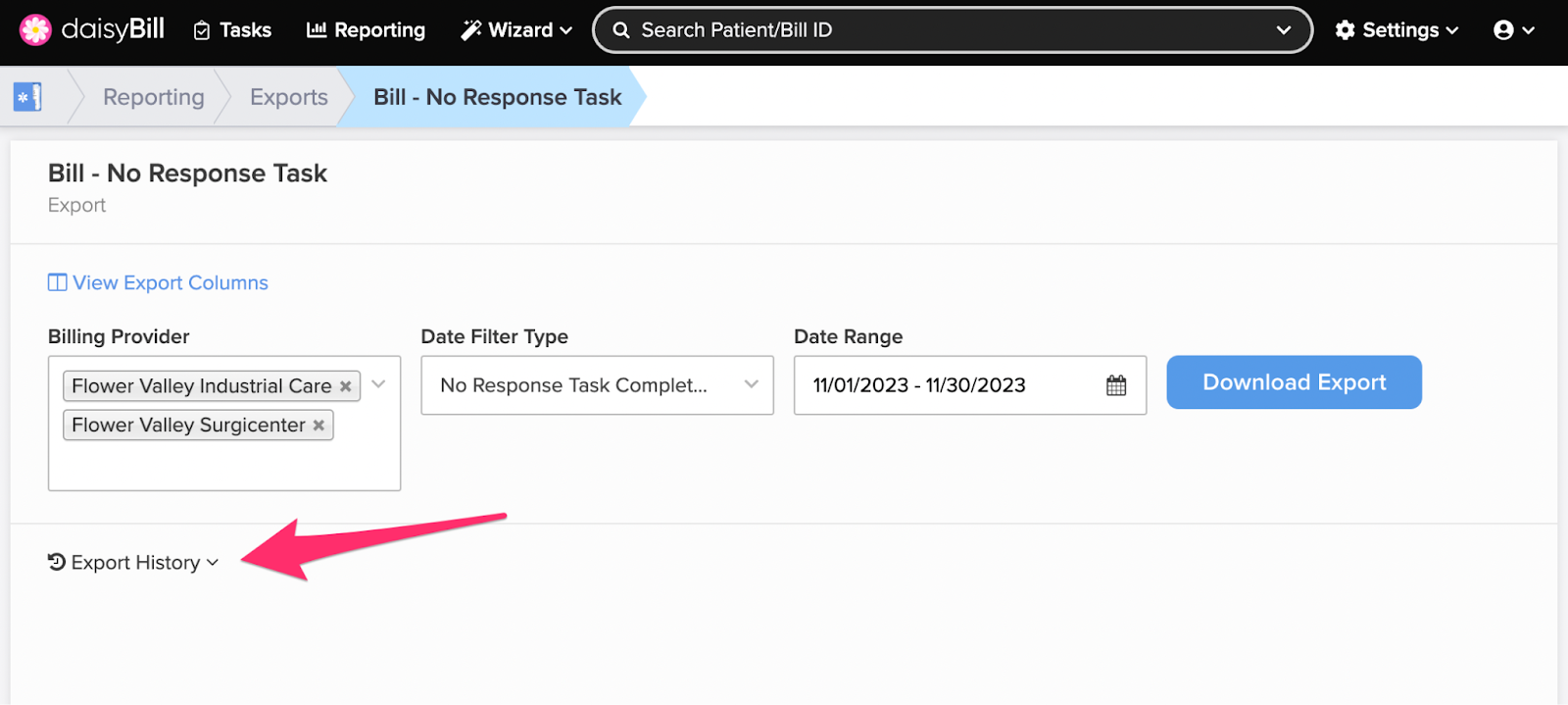Expand the search type dropdown arrow
The height and width of the screenshot is (705, 1568).
coord(1284,30)
